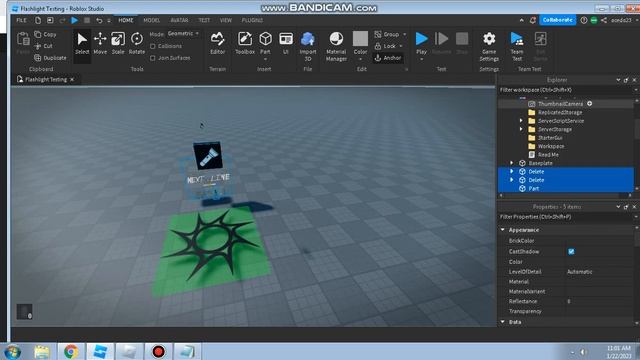Click the Collaborate button
640x360 pixels.
pyautogui.click(x=558, y=20)
